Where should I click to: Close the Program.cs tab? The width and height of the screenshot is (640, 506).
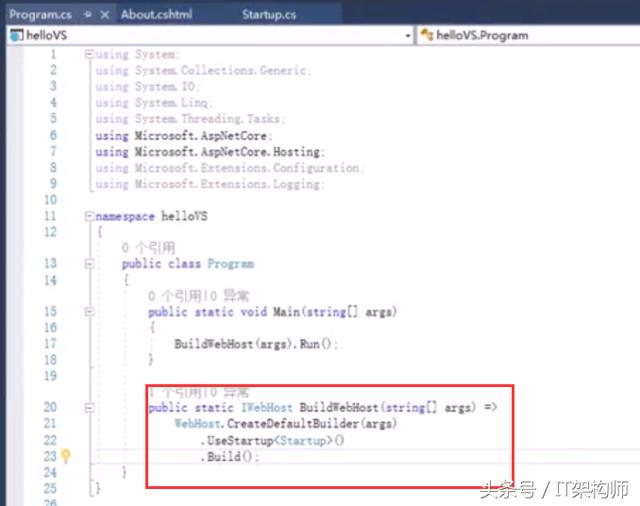point(105,15)
